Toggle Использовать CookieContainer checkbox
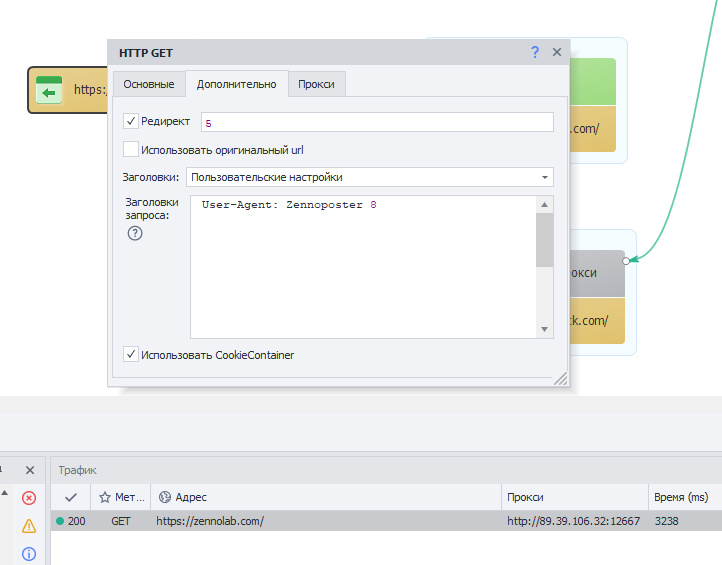The image size is (722, 565). (x=131, y=354)
